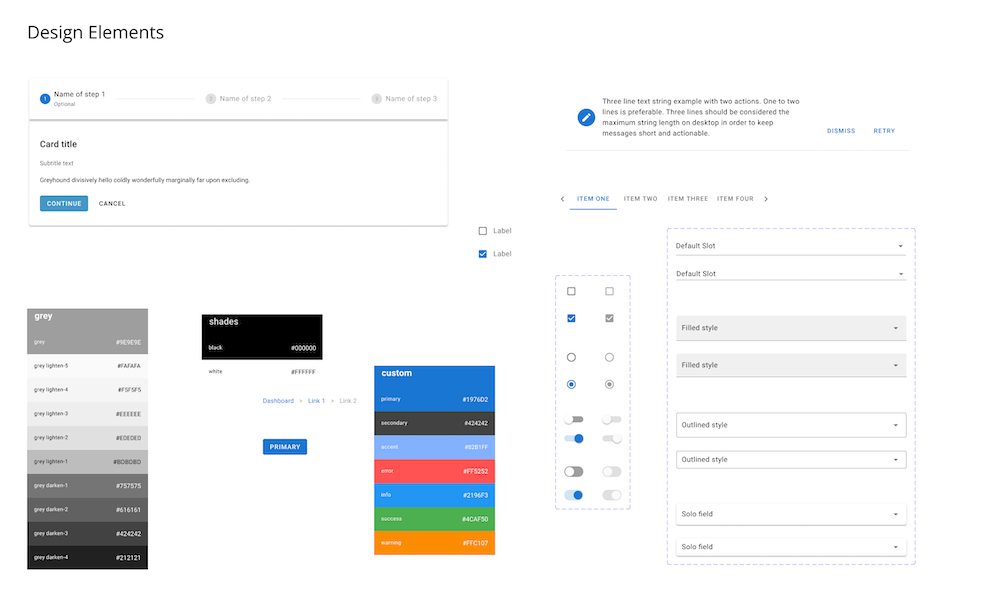Image resolution: width=1000 pixels, height=590 pixels.
Task: Select the empty blue-column radio button
Action: tap(571, 357)
